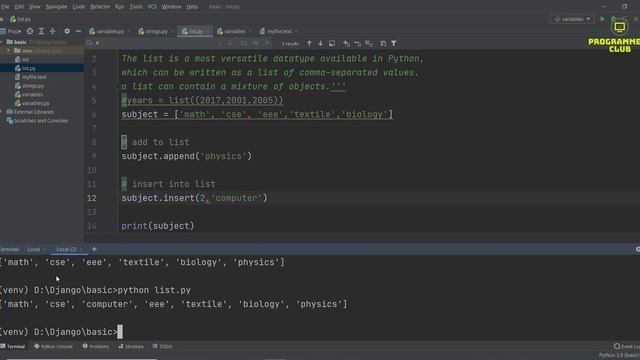Click the open results in find window icon
Viewport: 640px width, 360px height.
coord(332,43)
